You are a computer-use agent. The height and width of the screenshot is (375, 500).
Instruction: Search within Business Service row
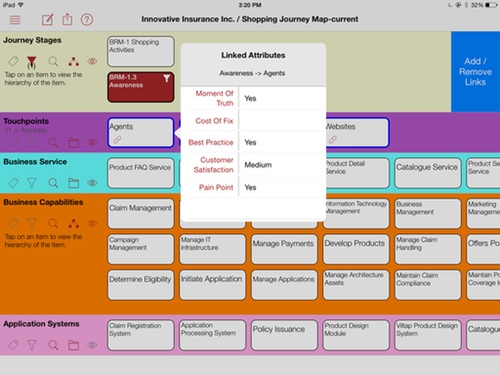(53, 183)
